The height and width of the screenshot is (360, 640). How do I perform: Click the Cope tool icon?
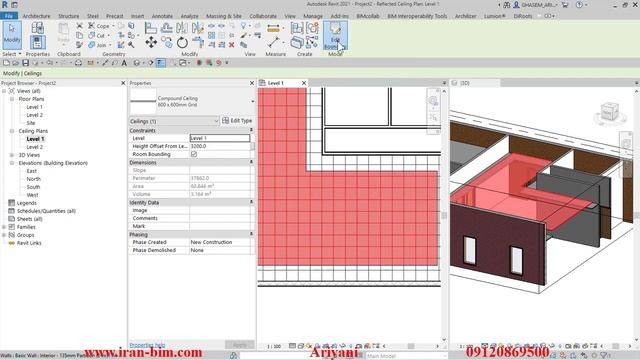[92, 26]
